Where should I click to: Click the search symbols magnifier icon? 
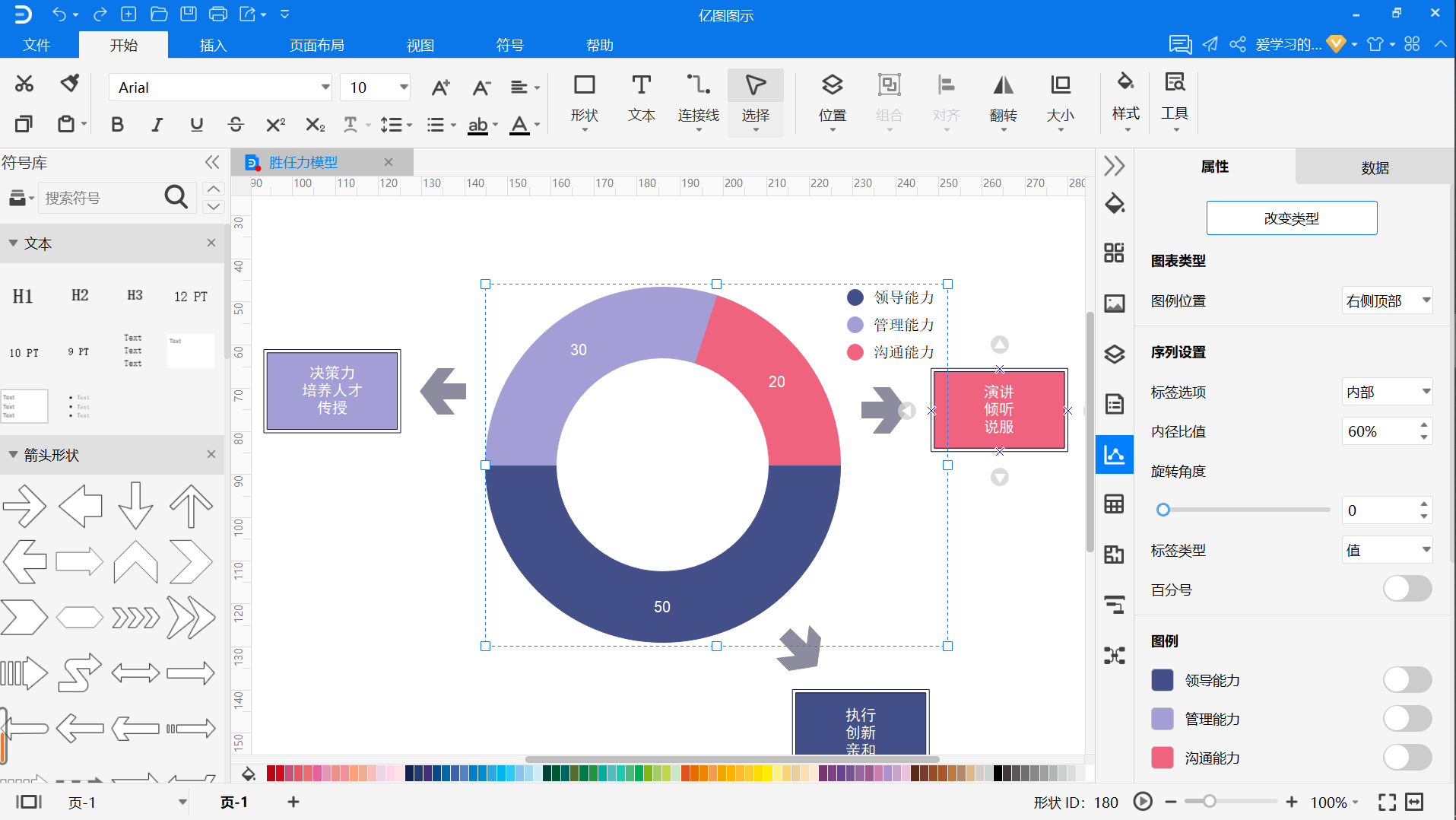(x=176, y=197)
